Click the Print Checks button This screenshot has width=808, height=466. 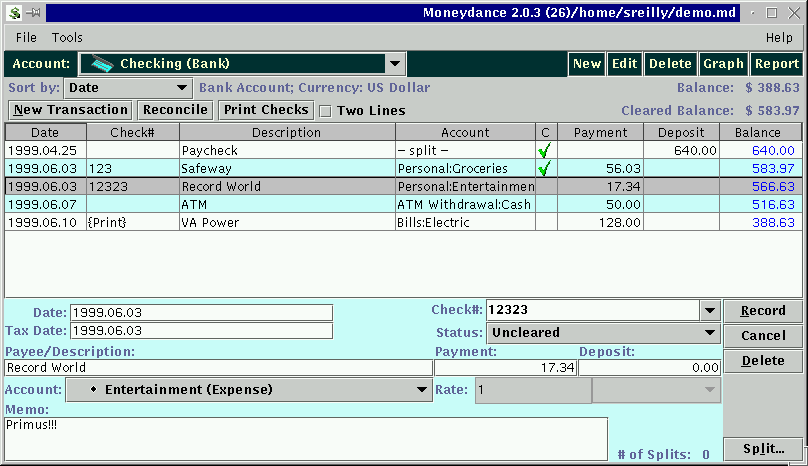(x=266, y=110)
